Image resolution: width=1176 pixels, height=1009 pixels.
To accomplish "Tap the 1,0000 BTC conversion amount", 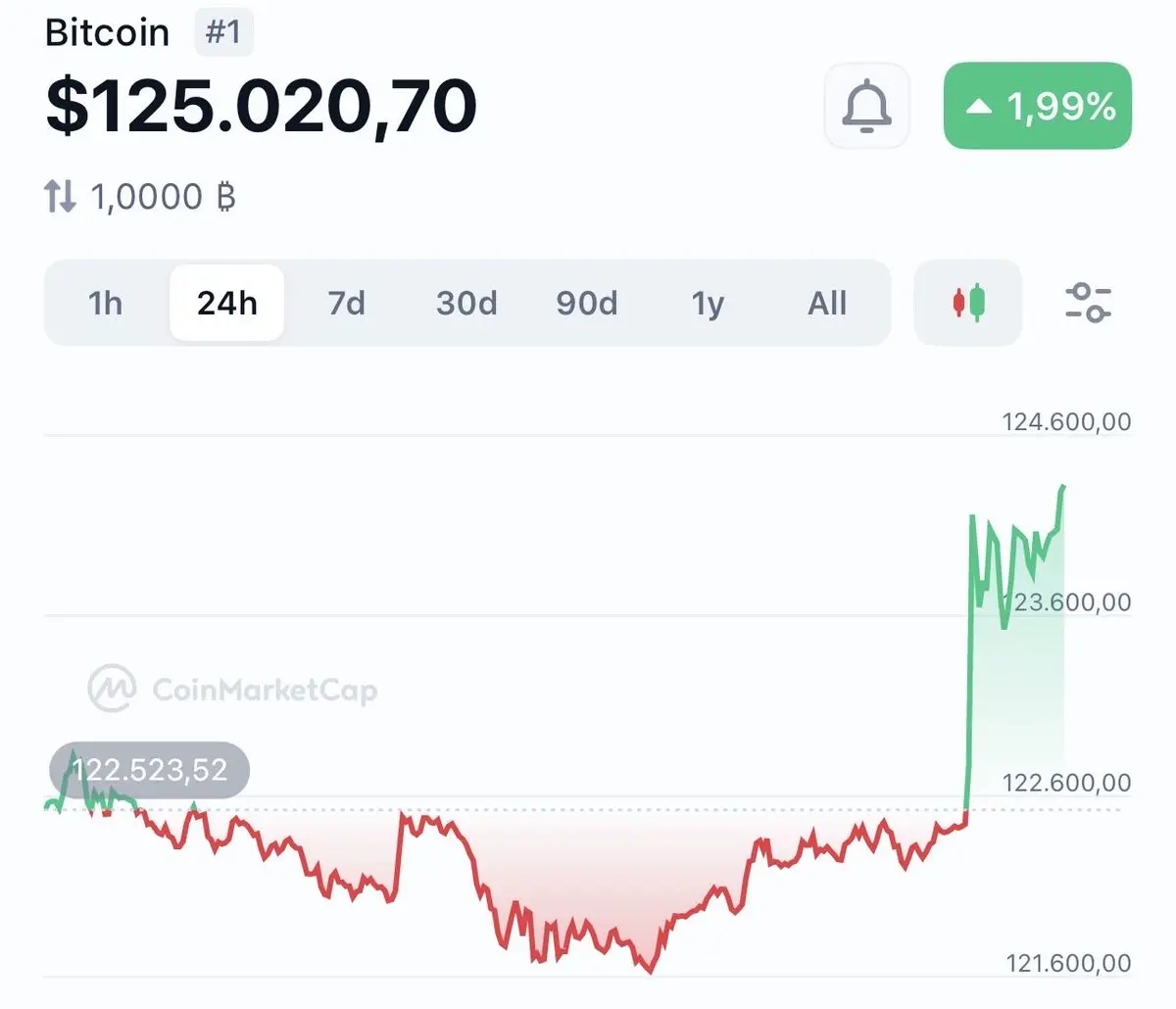I will coord(163,197).
